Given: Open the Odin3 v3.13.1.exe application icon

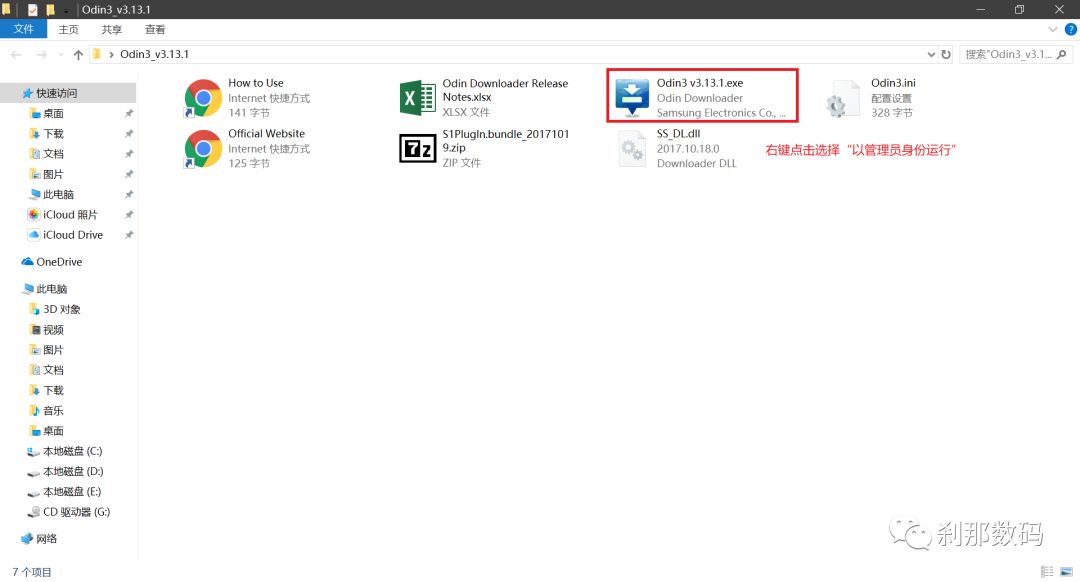Looking at the screenshot, I should [x=632, y=98].
